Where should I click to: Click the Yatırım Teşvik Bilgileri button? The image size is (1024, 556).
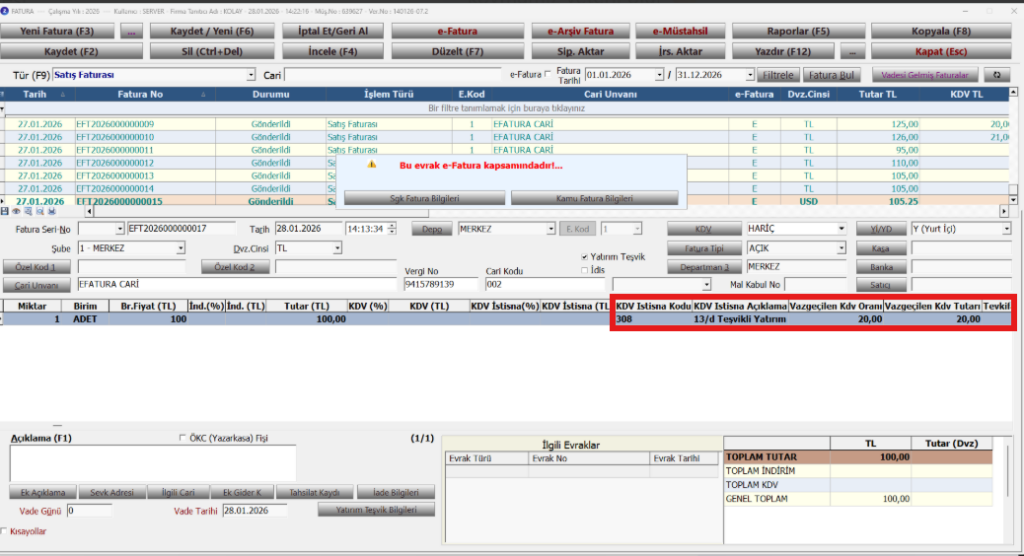coord(376,510)
